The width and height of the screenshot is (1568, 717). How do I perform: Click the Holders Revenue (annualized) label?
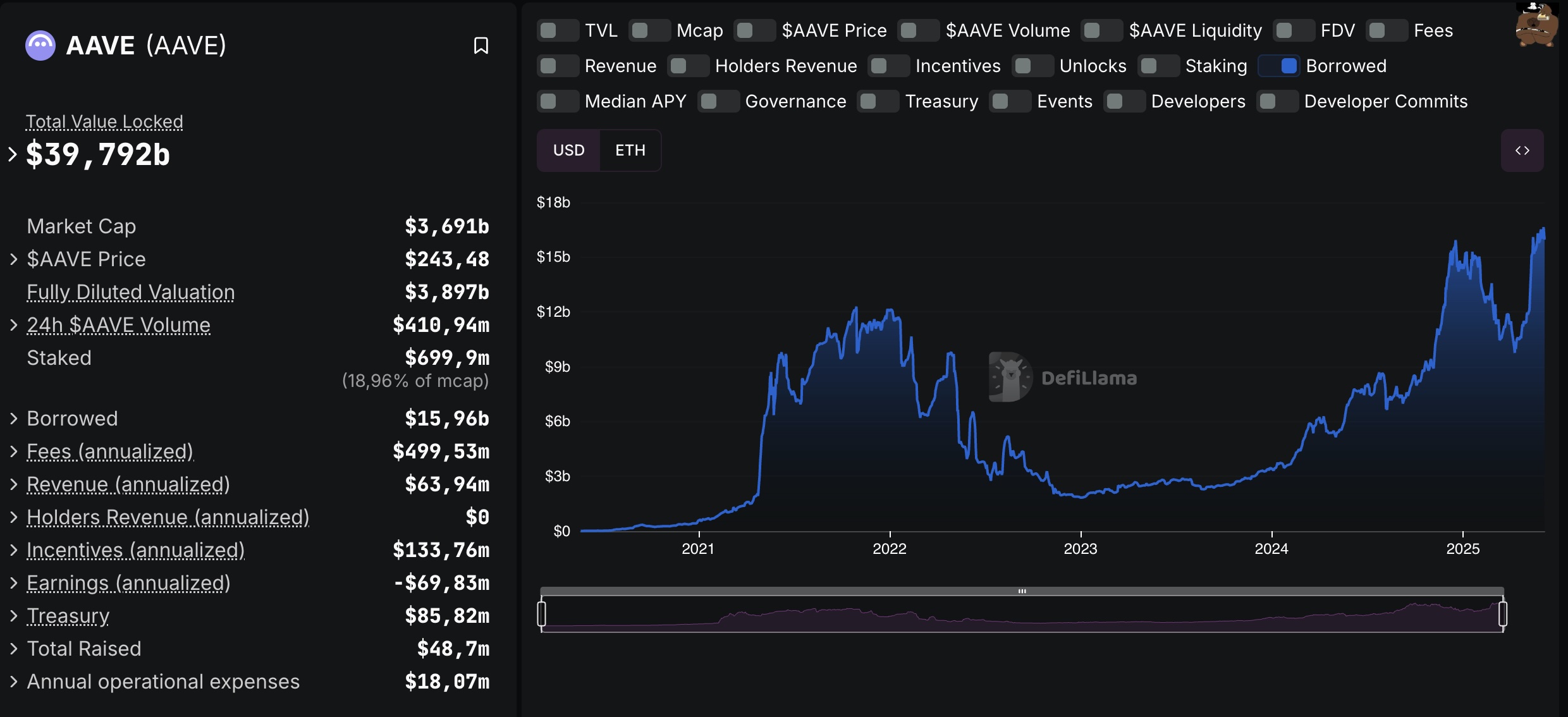(x=168, y=517)
